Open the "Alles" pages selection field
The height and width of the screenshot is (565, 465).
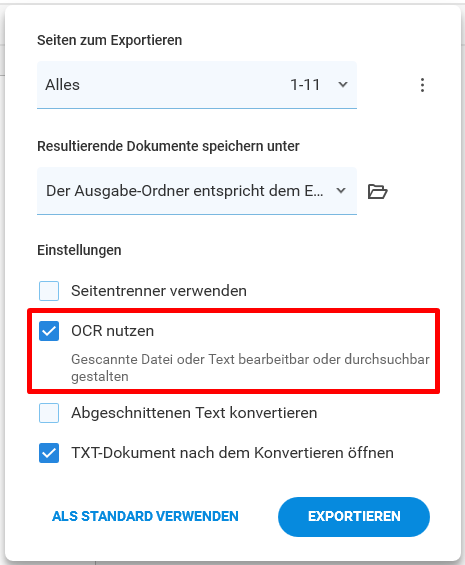[197, 85]
